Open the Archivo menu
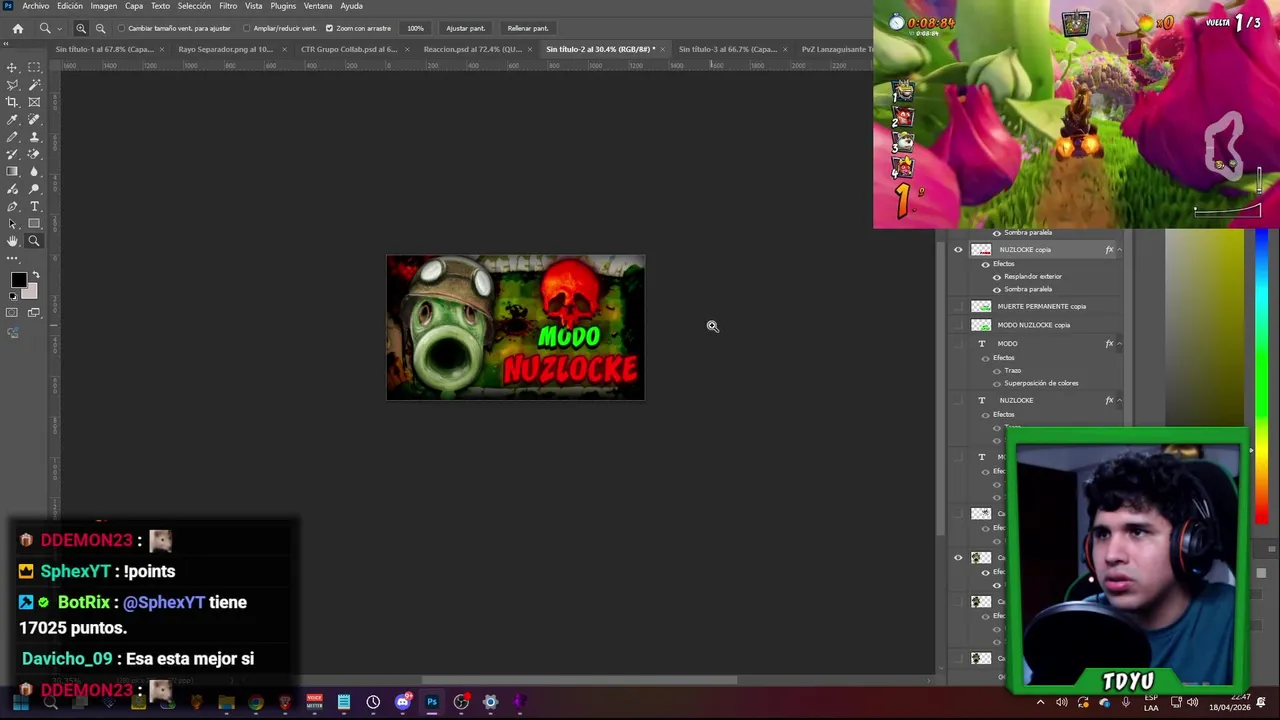The image size is (1280, 720). pyautogui.click(x=35, y=6)
